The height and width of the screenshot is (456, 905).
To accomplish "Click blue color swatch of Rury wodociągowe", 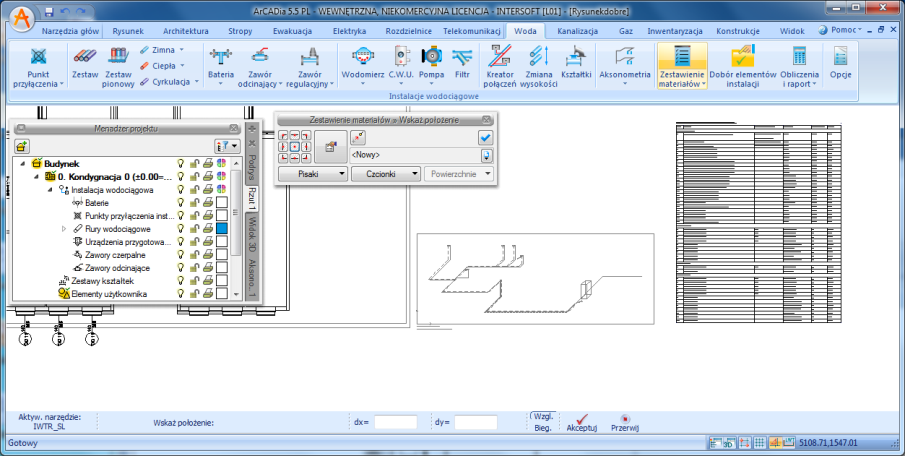I will click(x=222, y=229).
